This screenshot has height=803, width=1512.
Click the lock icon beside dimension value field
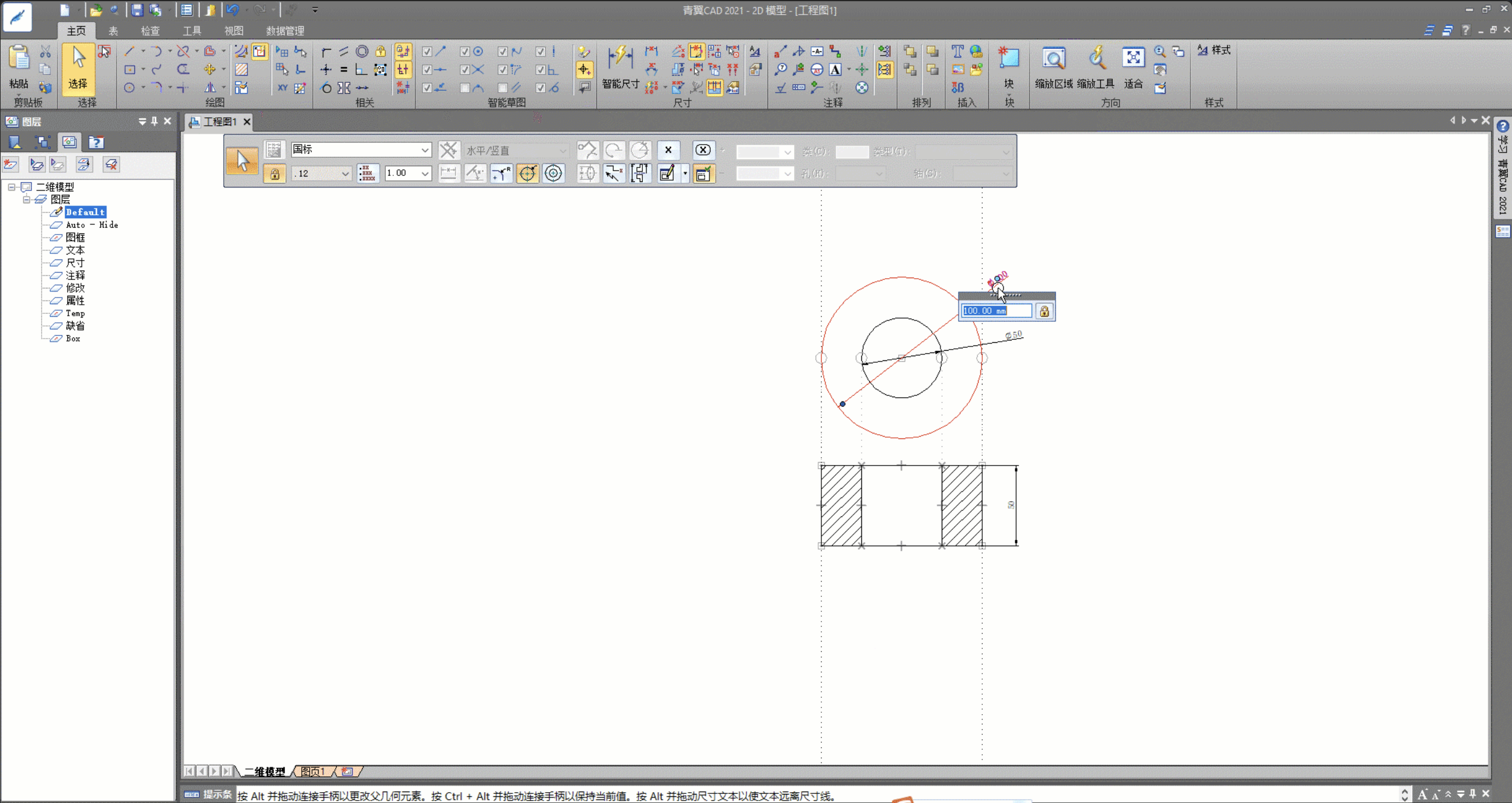click(x=1044, y=311)
